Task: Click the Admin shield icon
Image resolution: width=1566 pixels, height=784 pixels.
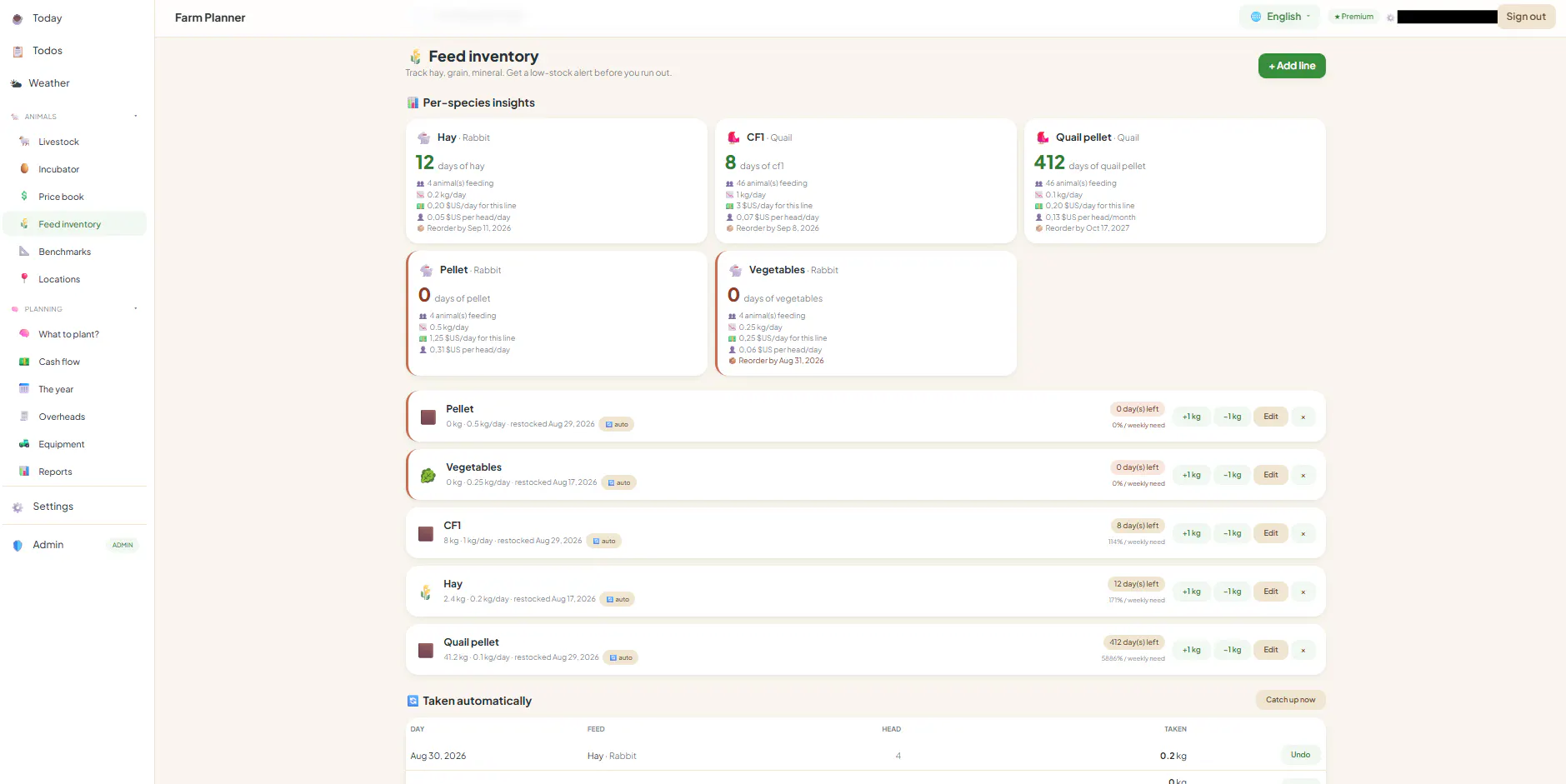Action: click(18, 545)
